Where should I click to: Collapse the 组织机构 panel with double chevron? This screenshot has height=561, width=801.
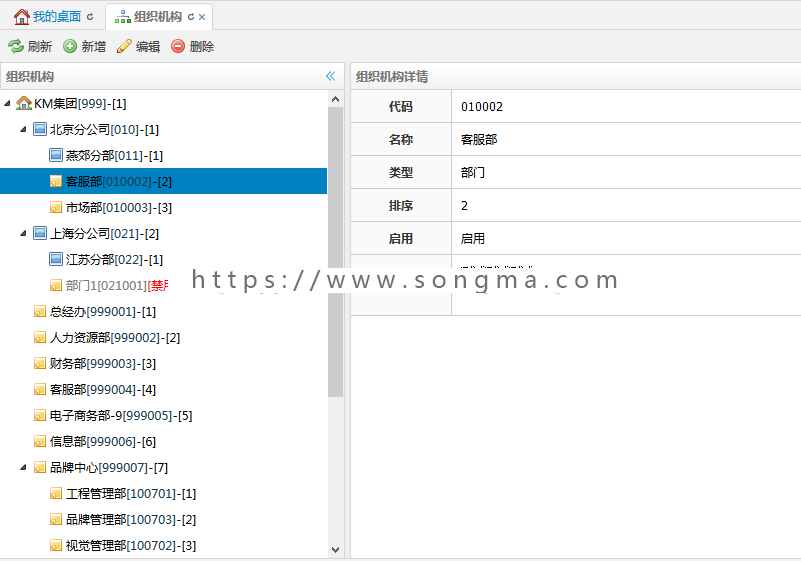pyautogui.click(x=331, y=76)
